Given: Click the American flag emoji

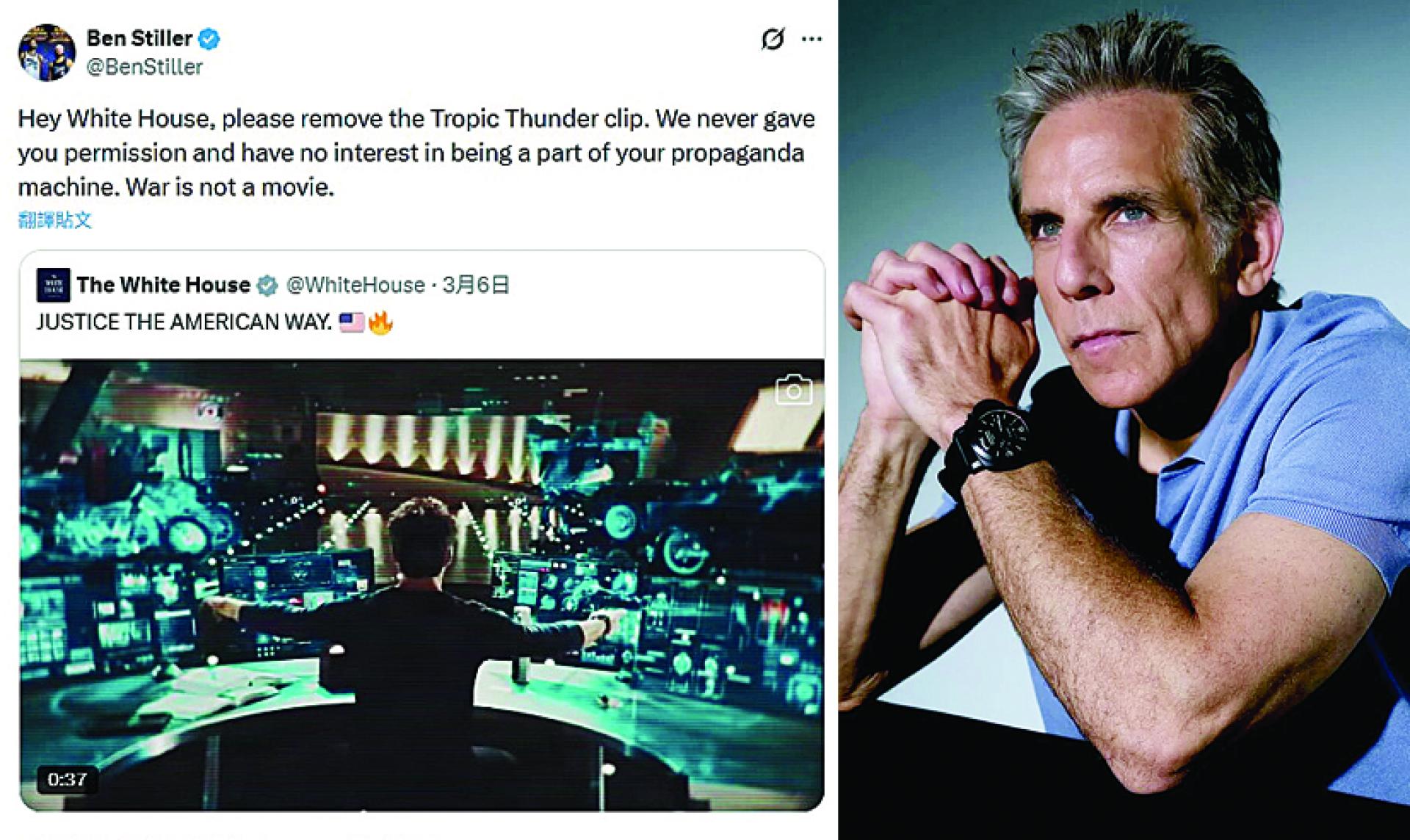Looking at the screenshot, I should pyautogui.click(x=352, y=322).
